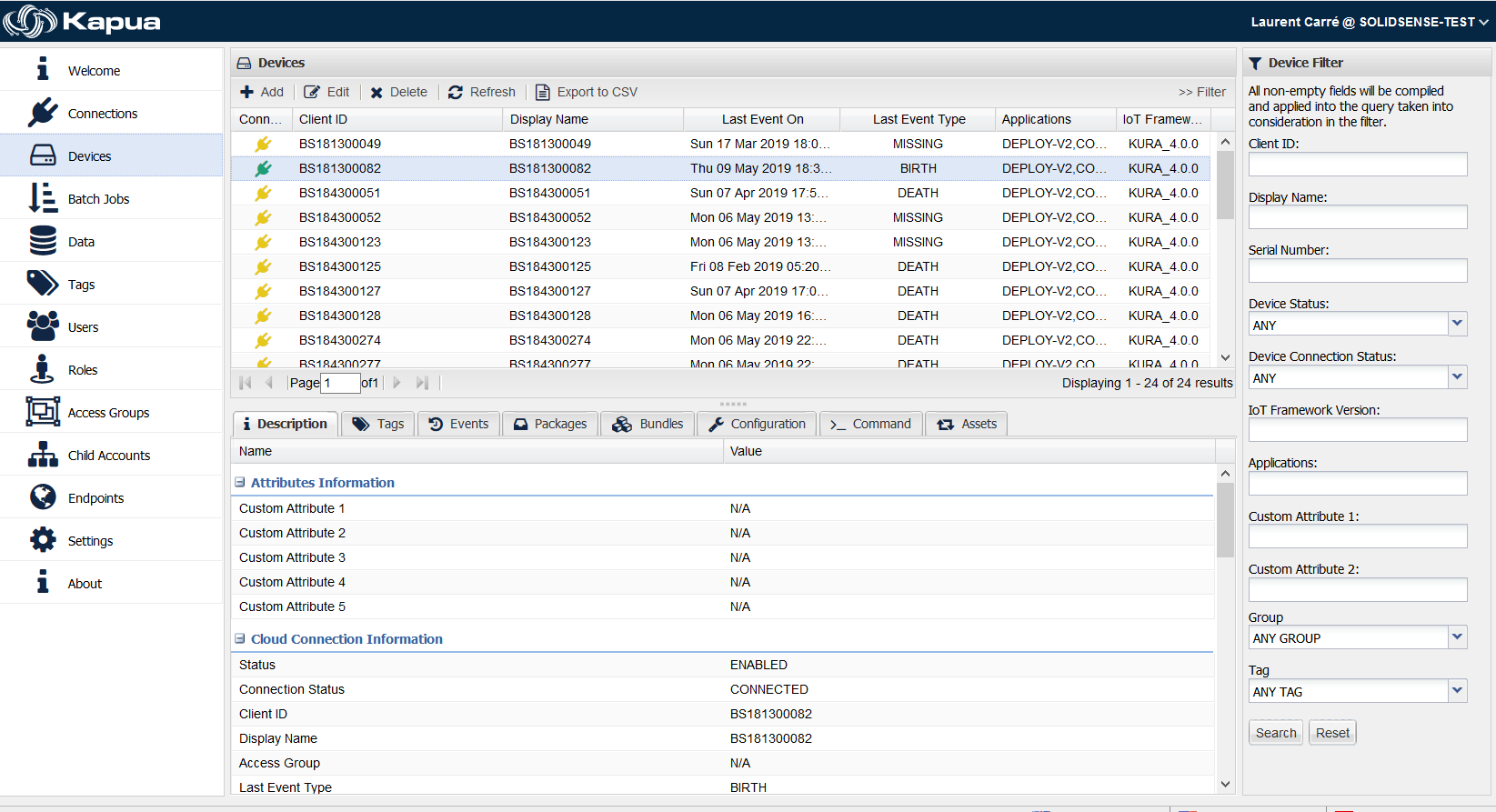Click the connection status icon of BS184300125

click(263, 266)
